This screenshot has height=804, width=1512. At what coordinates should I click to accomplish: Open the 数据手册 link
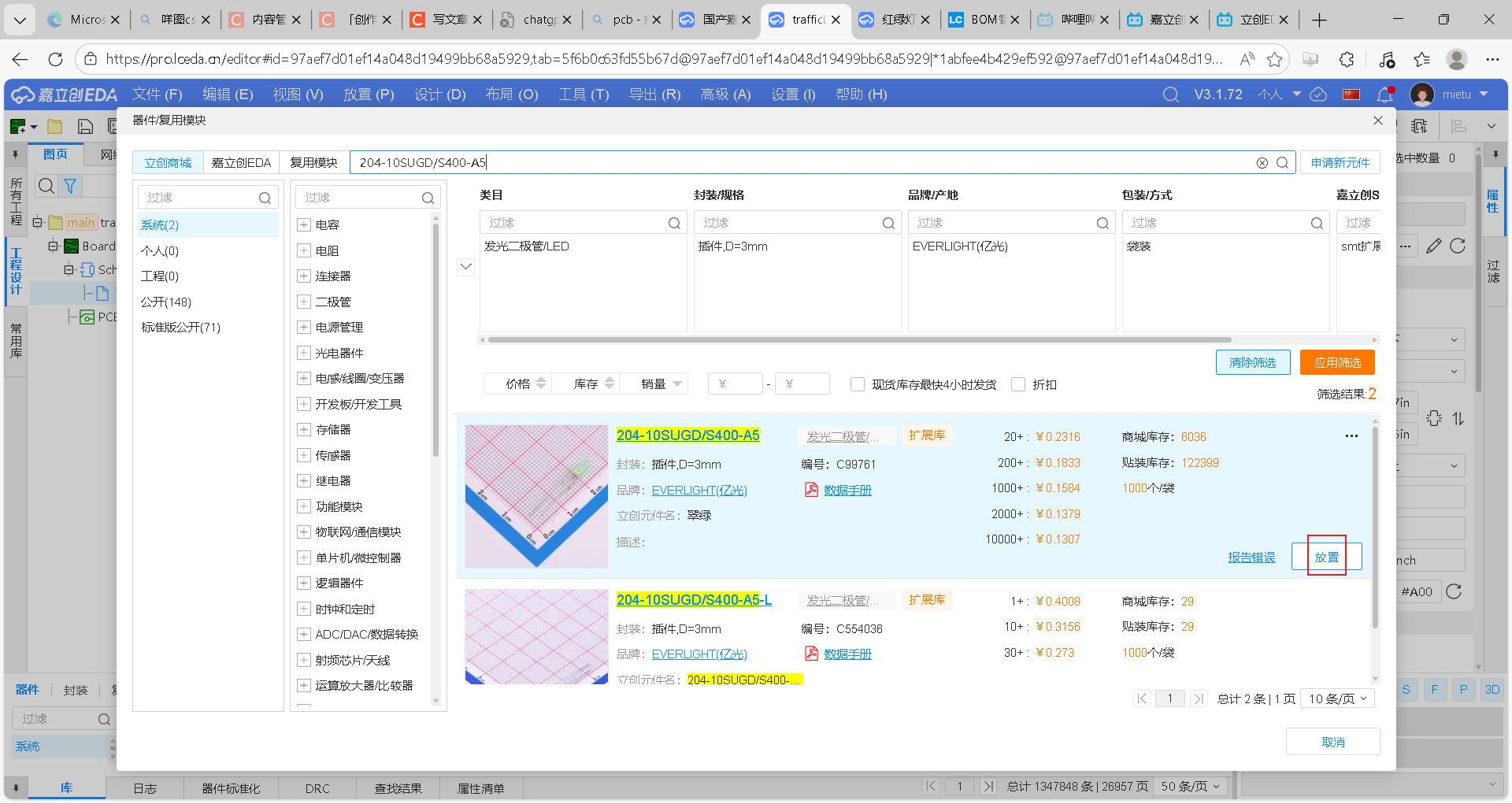pyautogui.click(x=847, y=490)
